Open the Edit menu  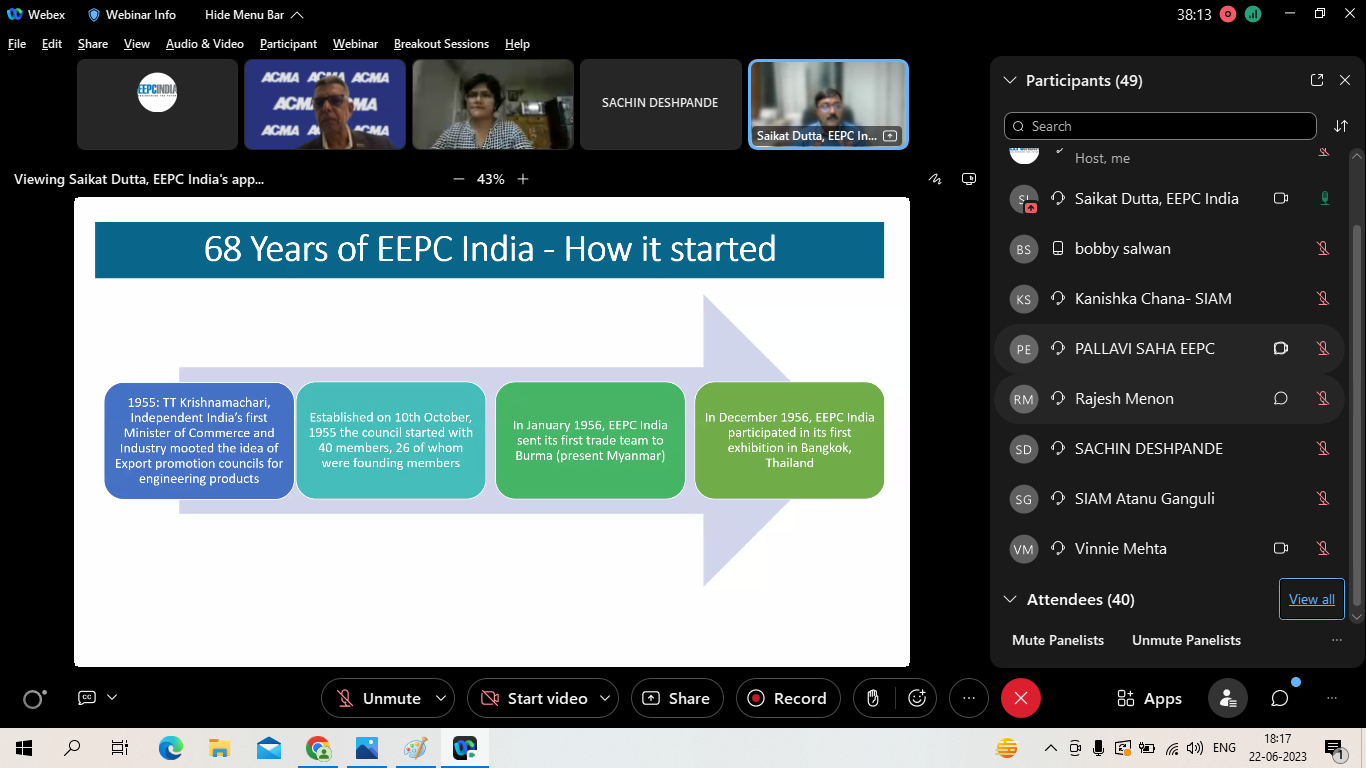[52, 44]
